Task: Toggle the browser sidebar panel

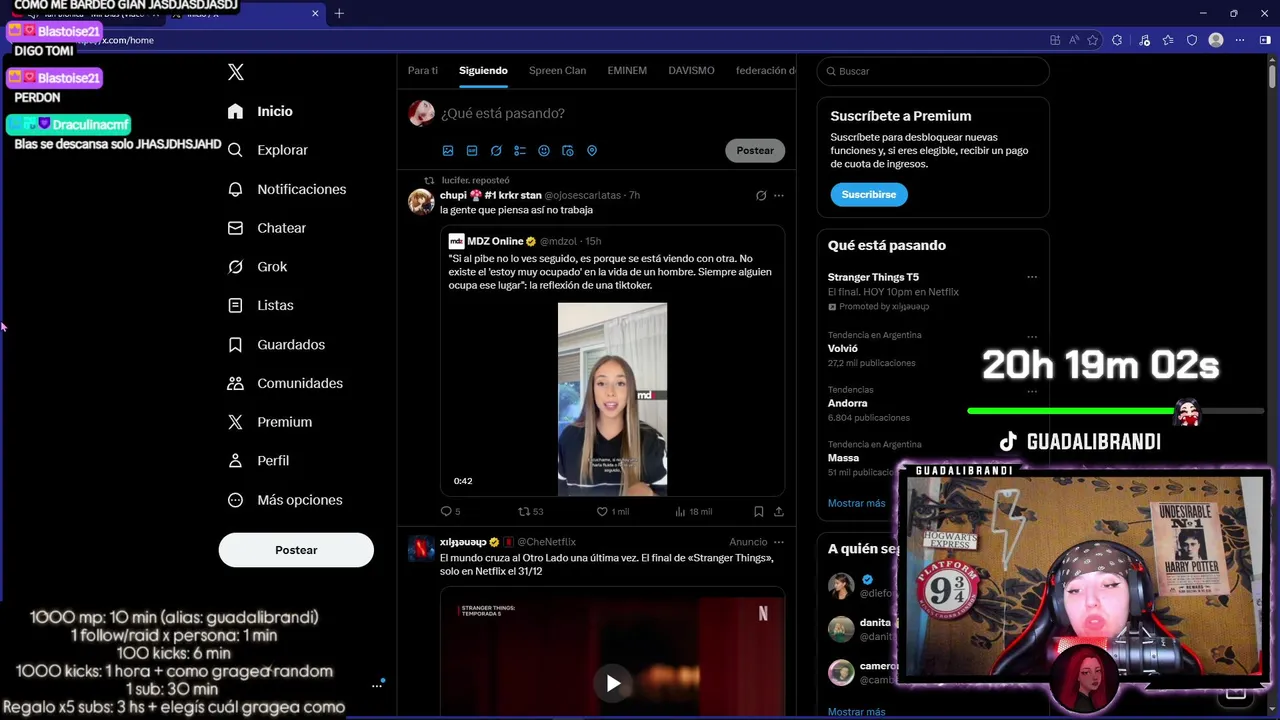Action: [1265, 40]
